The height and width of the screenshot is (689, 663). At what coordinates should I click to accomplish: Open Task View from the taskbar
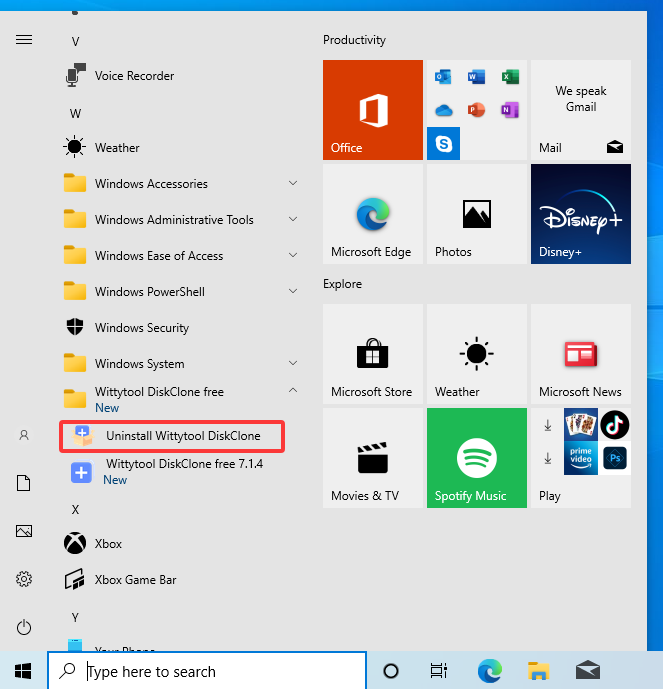pos(438,671)
